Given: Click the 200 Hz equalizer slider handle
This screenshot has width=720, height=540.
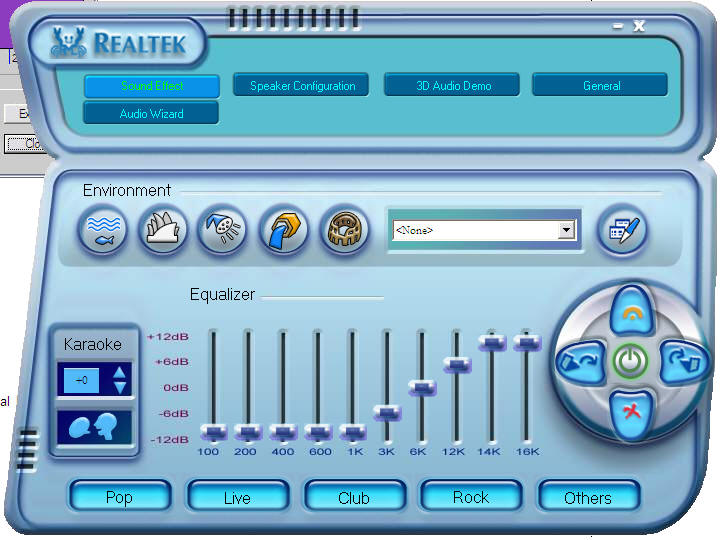Looking at the screenshot, I should [x=248, y=432].
